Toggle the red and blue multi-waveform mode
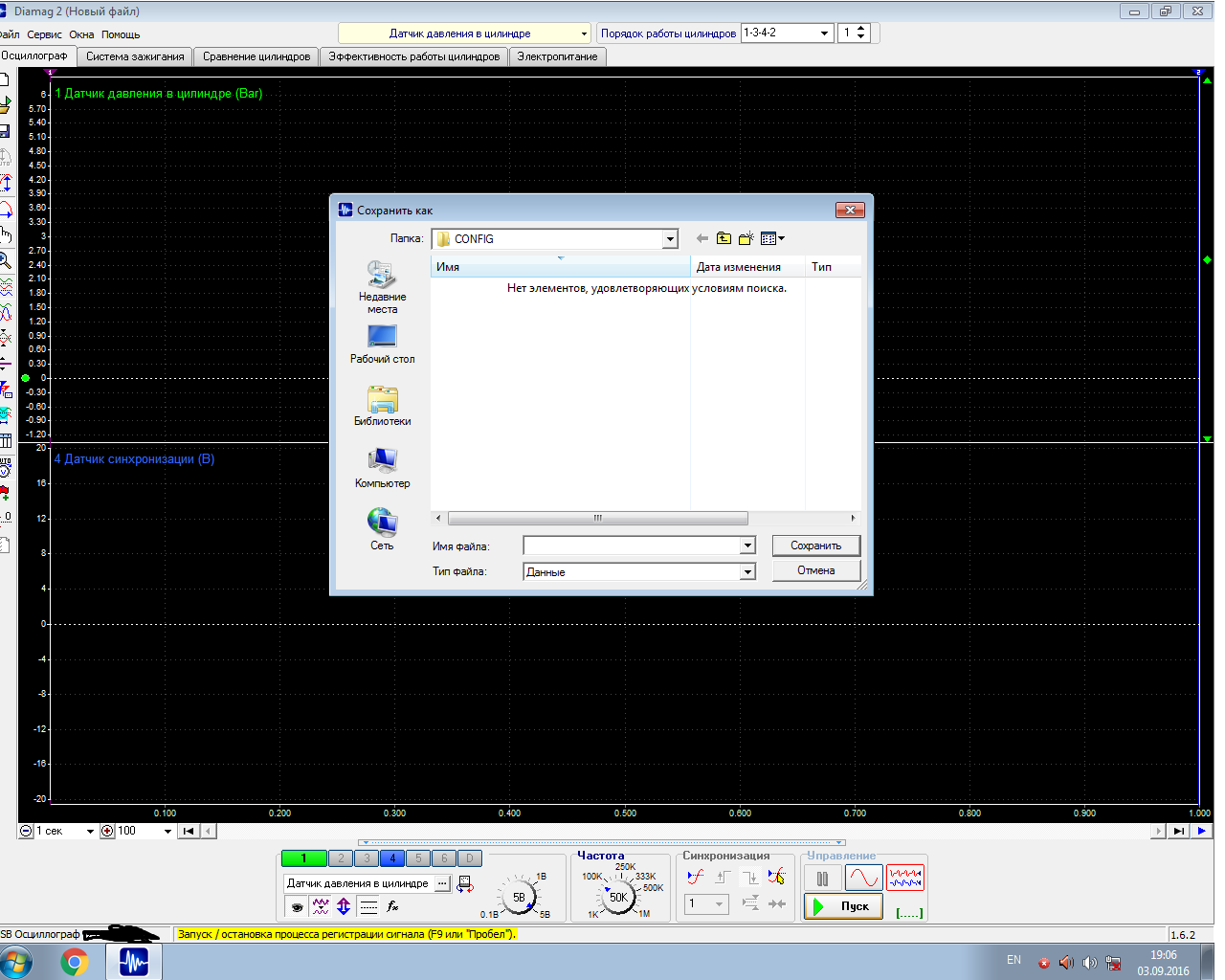This screenshot has height=980, width=1225. pyautogui.click(x=905, y=877)
